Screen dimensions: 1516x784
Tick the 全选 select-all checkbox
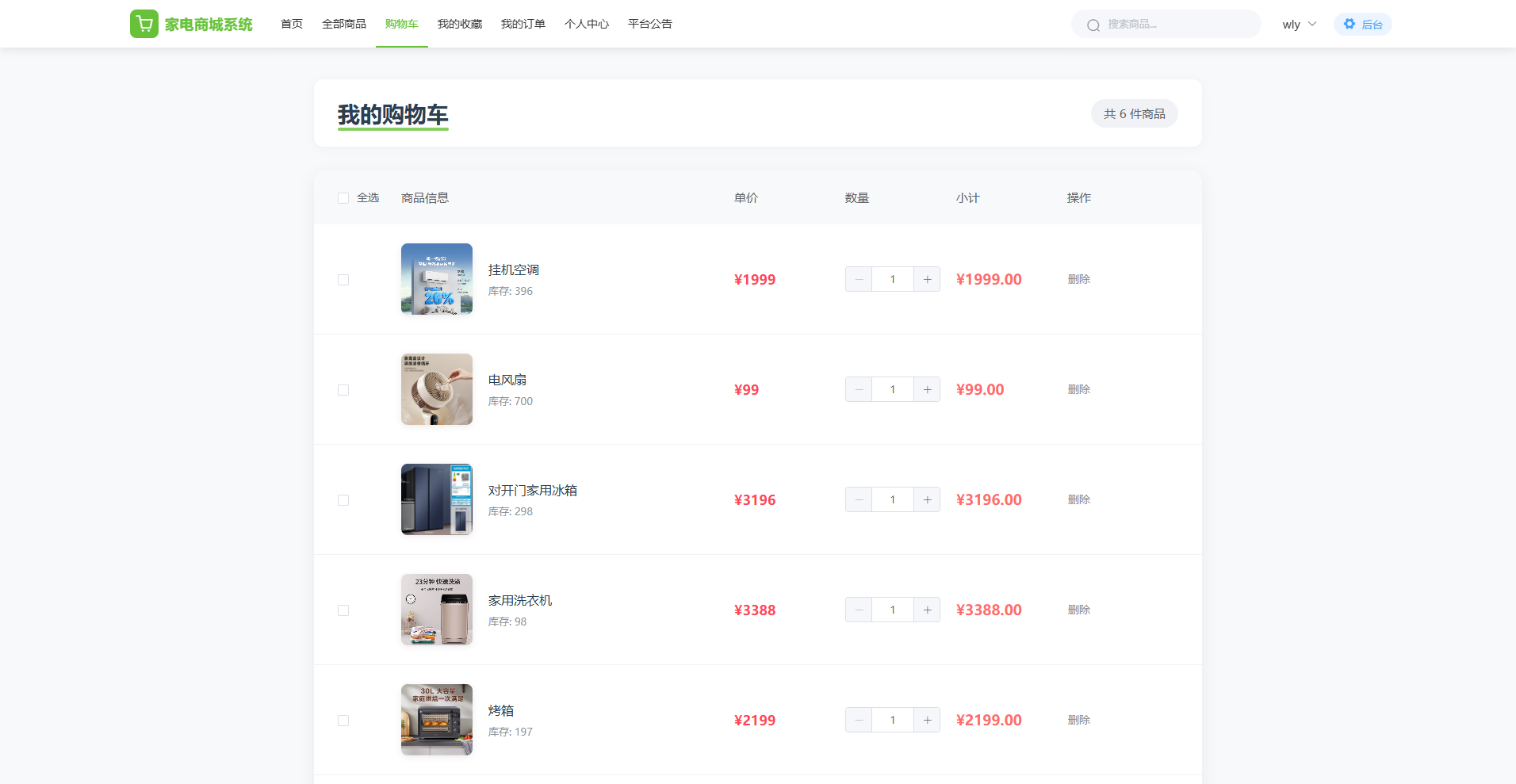pos(343,198)
